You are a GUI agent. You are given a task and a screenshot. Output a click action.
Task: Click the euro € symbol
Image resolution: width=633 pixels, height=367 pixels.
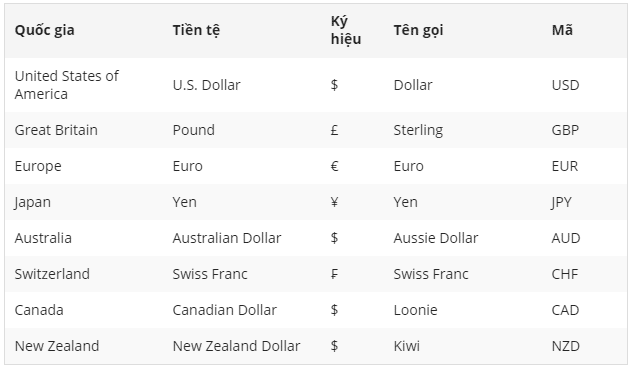tap(334, 166)
